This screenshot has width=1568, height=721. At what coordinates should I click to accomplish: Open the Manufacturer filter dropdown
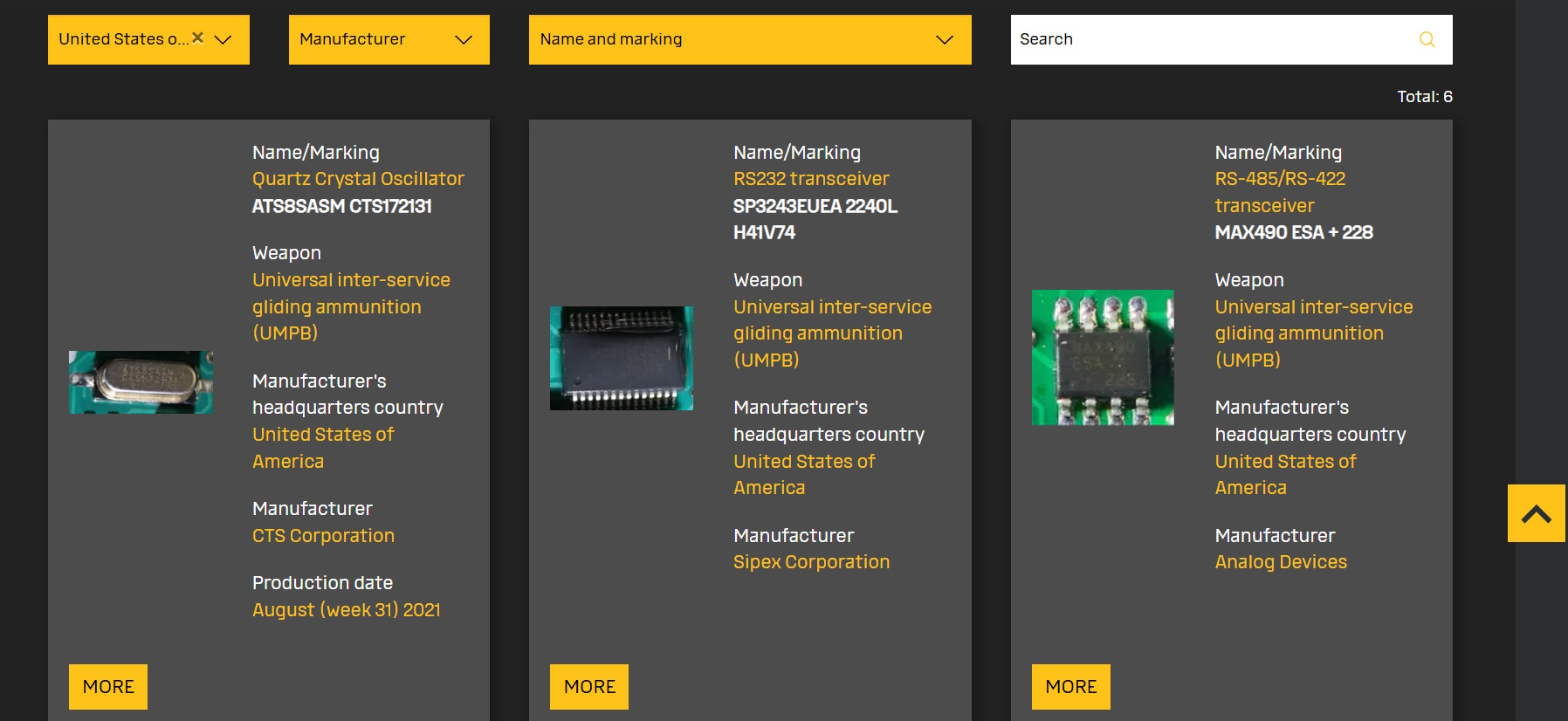(x=389, y=39)
